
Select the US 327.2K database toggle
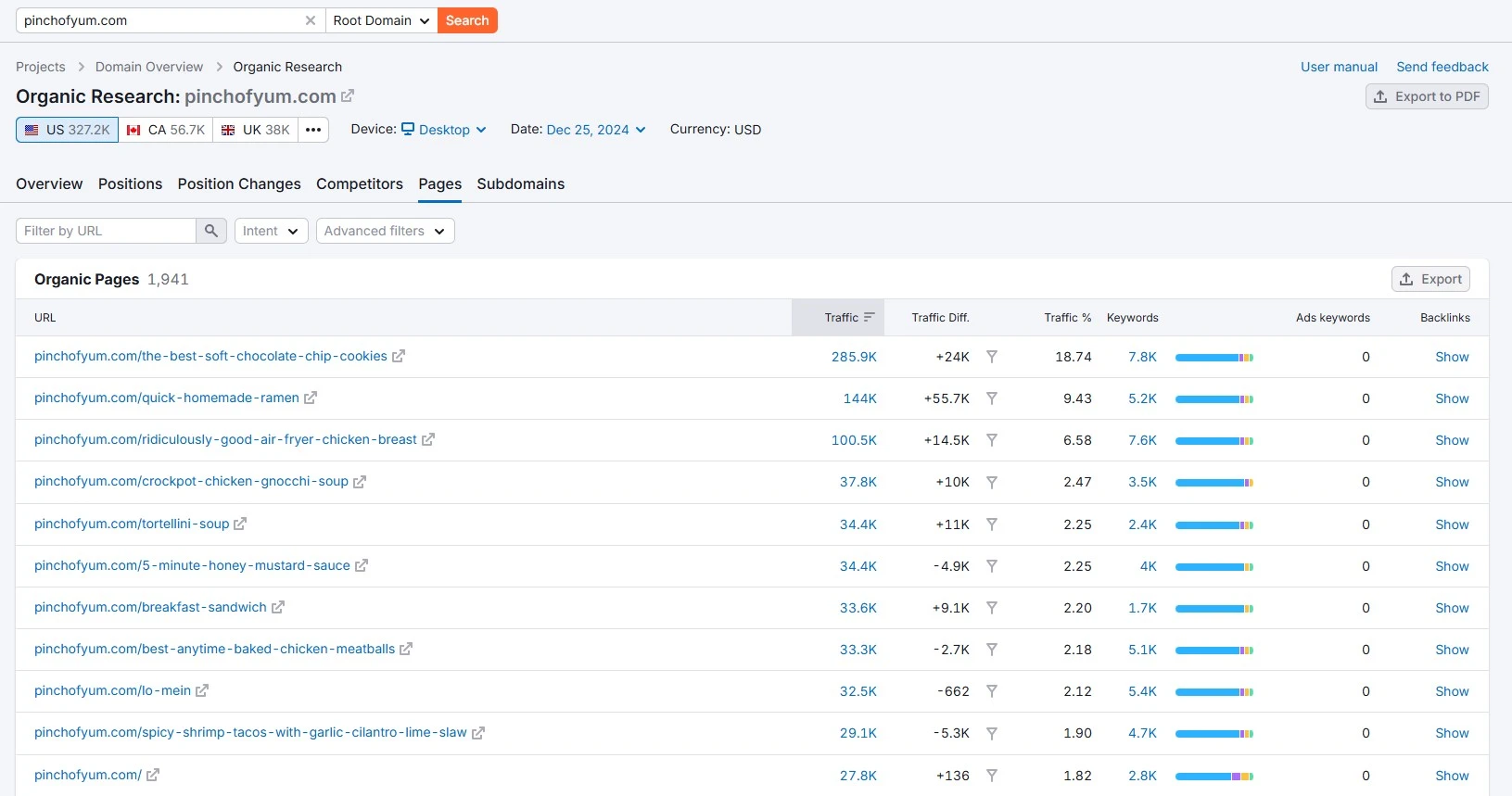click(x=68, y=130)
